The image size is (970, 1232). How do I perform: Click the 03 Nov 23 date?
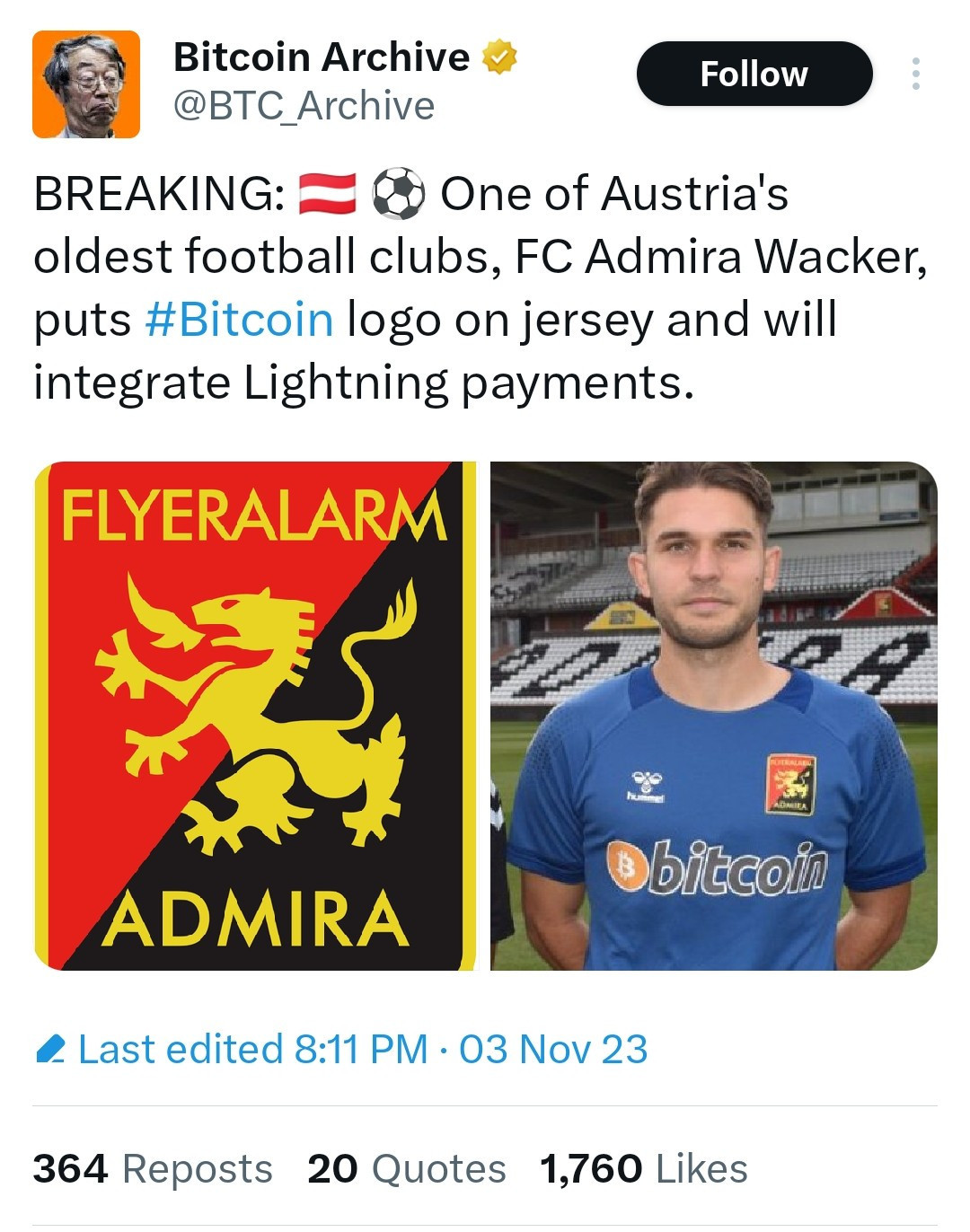click(x=553, y=1049)
